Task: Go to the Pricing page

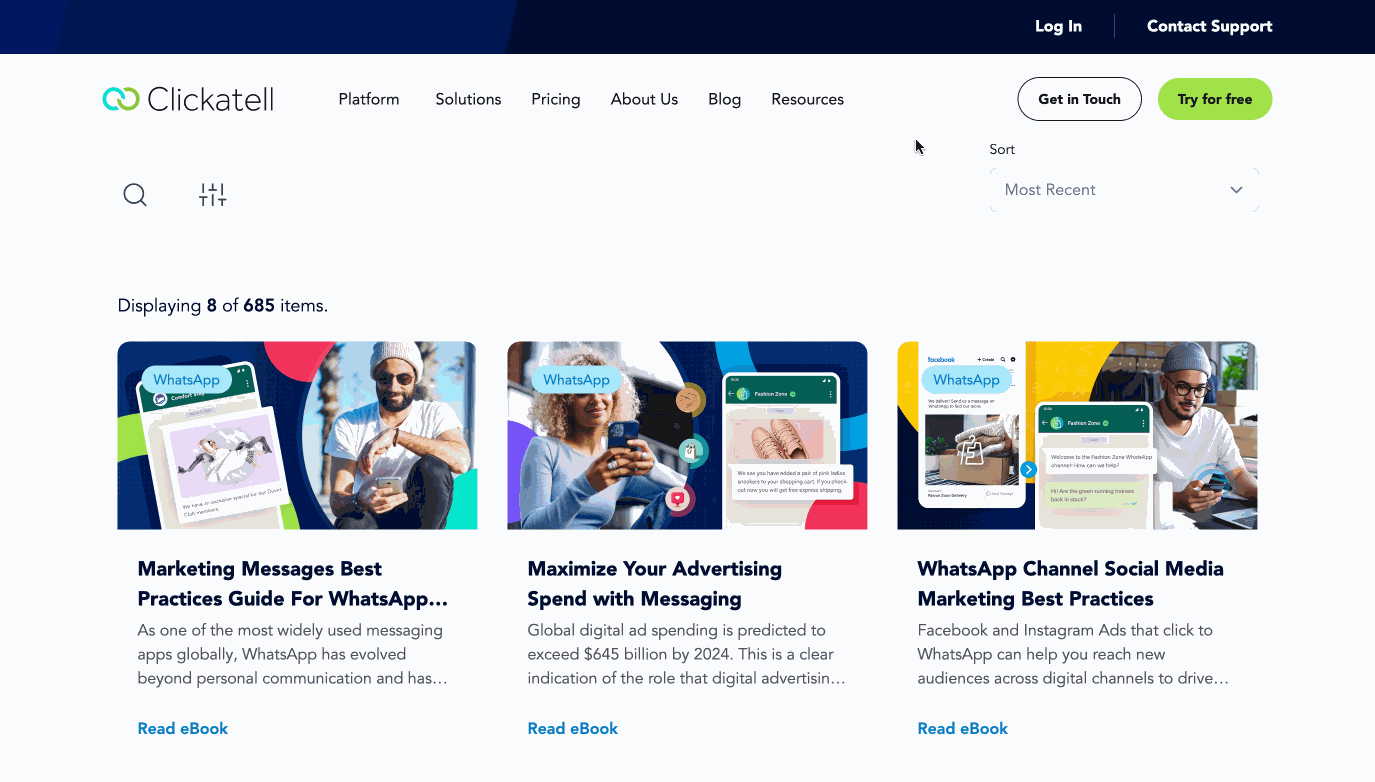Action: coord(556,99)
